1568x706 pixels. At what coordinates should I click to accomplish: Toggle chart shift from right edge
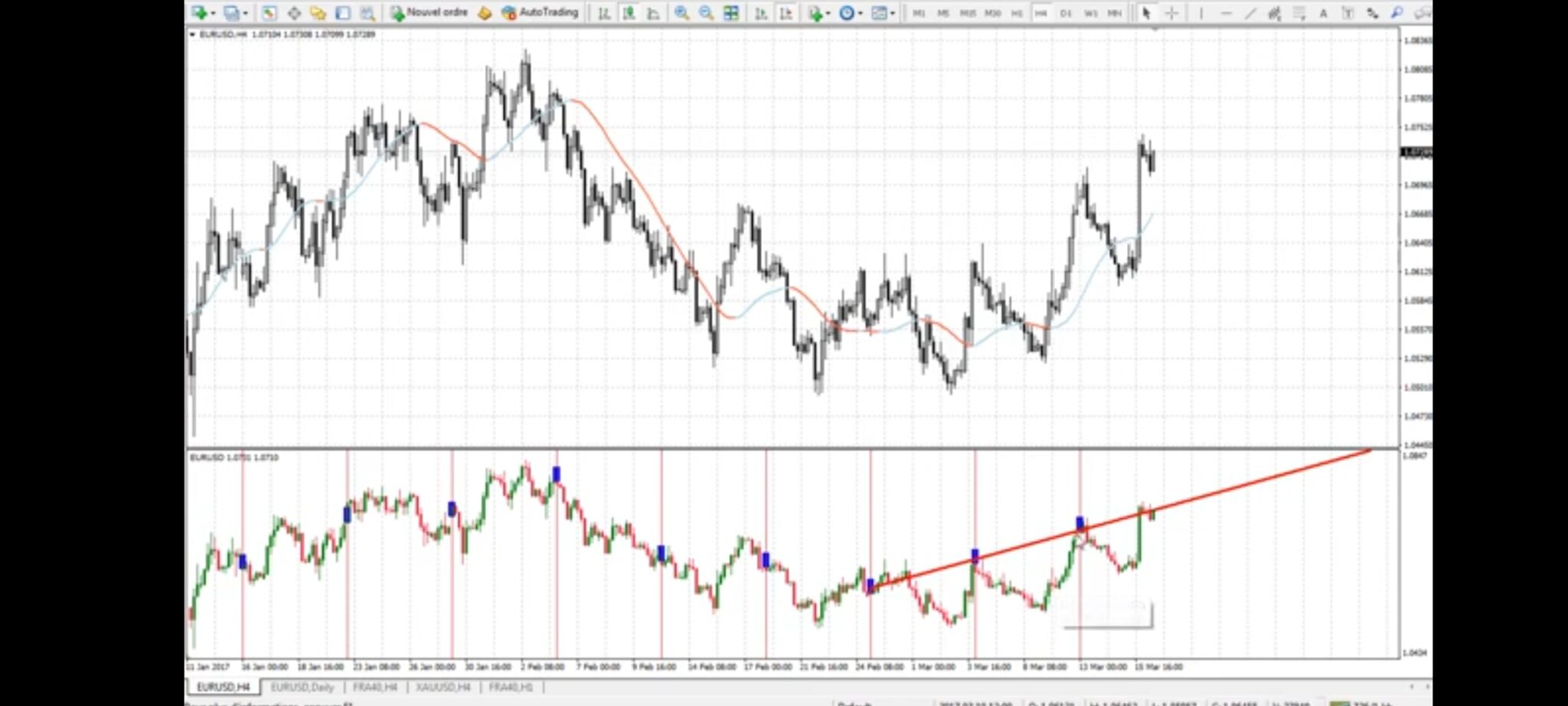click(x=786, y=13)
